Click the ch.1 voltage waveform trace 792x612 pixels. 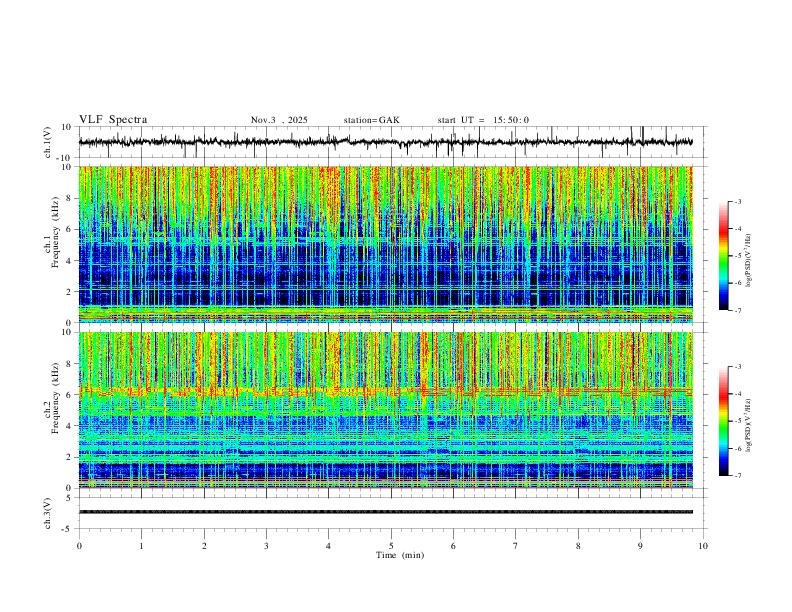click(x=385, y=142)
